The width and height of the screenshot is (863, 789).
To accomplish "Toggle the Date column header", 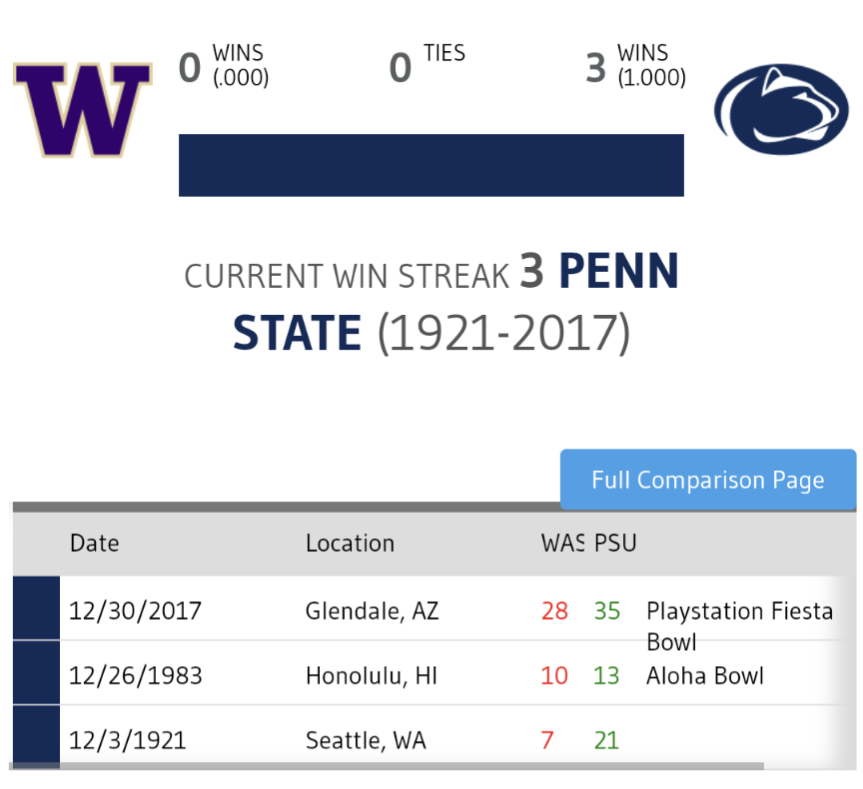I will [x=94, y=543].
